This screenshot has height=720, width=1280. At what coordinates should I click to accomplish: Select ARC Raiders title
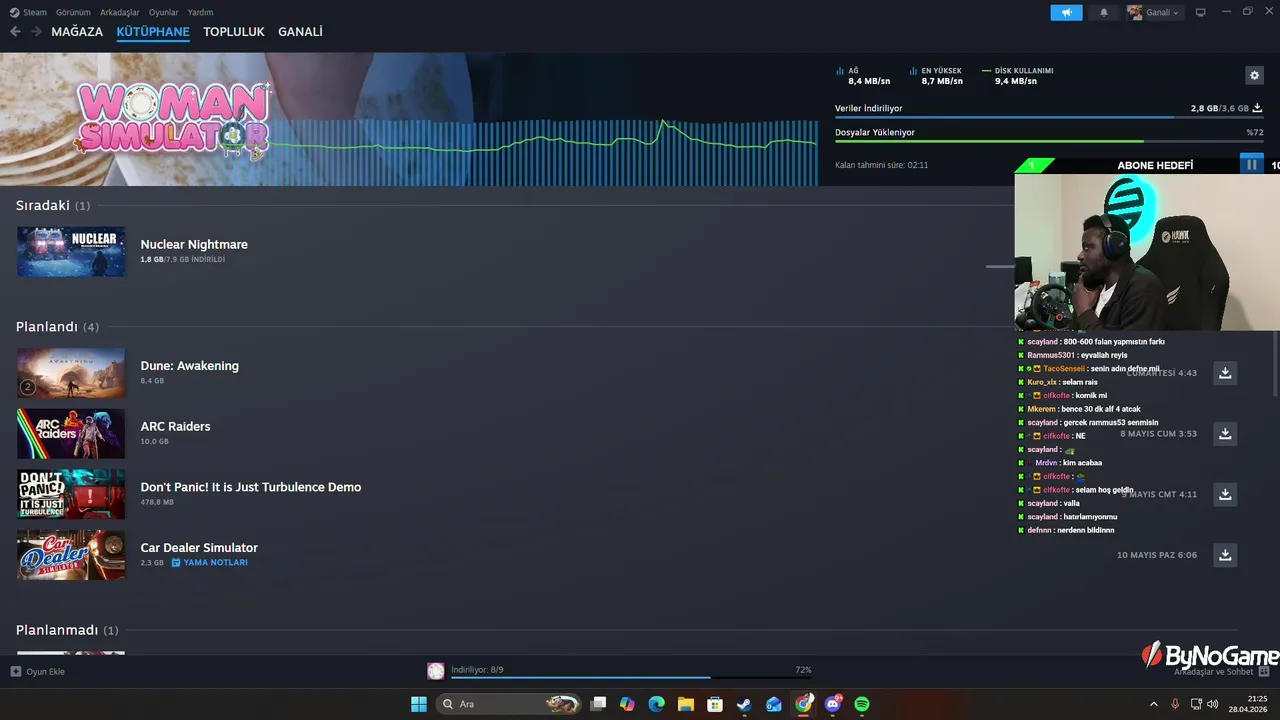pyautogui.click(x=175, y=427)
